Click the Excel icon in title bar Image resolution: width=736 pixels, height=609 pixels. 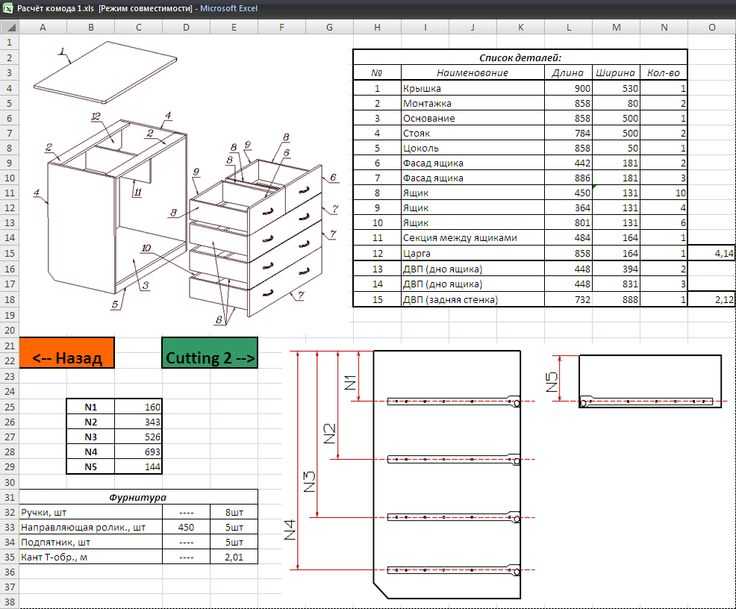[x=7, y=8]
